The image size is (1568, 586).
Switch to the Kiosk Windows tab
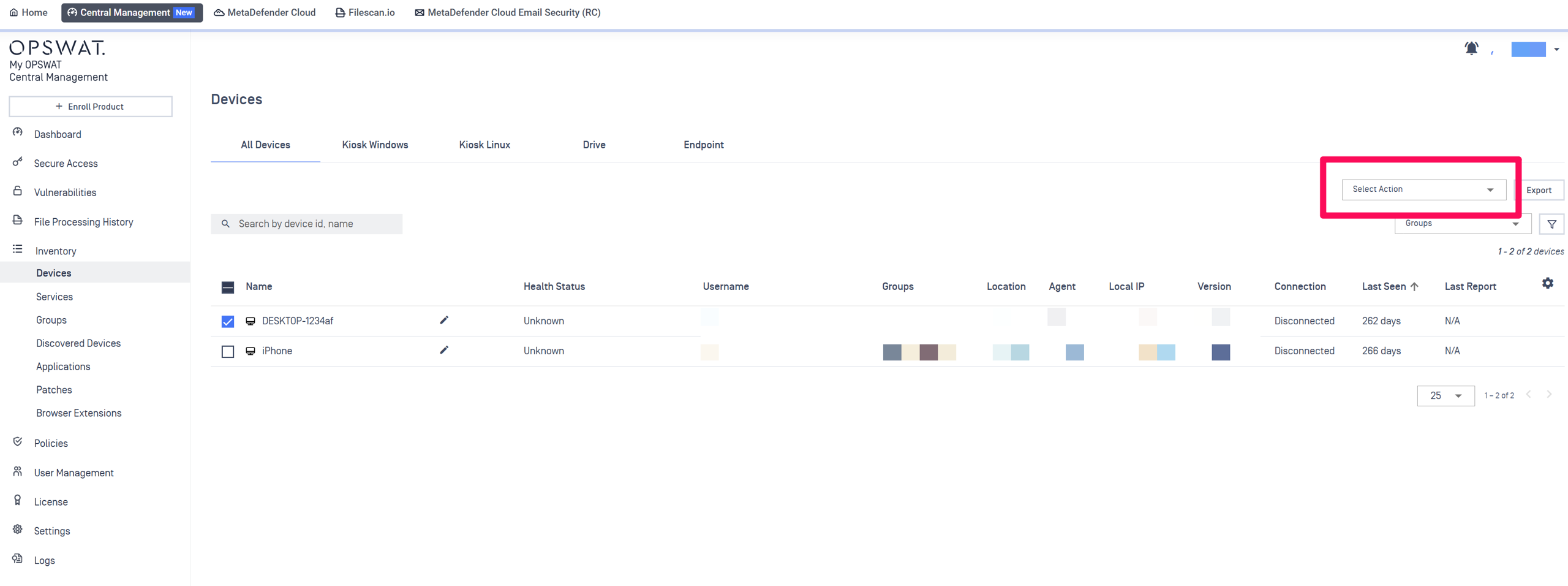coord(375,145)
